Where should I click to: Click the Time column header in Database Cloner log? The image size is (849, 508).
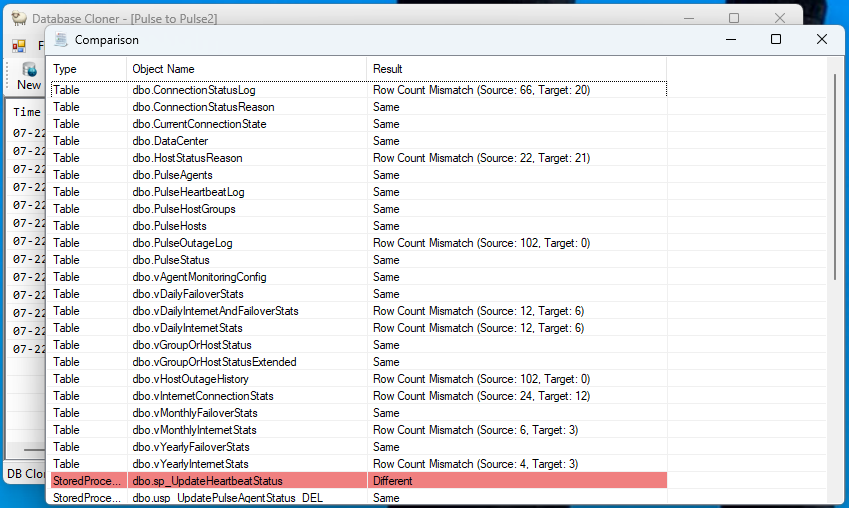click(27, 112)
